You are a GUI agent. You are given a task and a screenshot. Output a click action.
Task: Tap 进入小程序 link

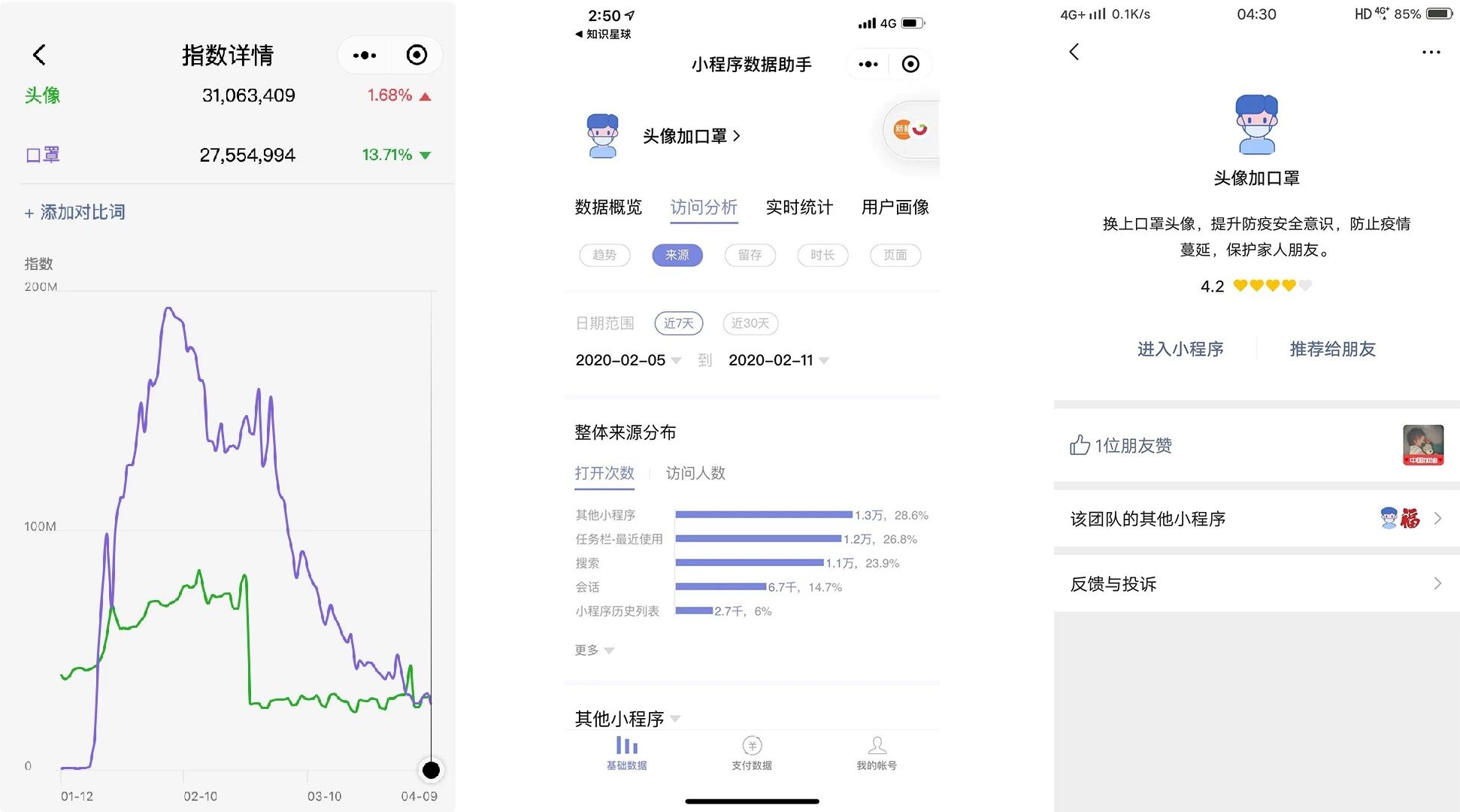tap(1180, 349)
